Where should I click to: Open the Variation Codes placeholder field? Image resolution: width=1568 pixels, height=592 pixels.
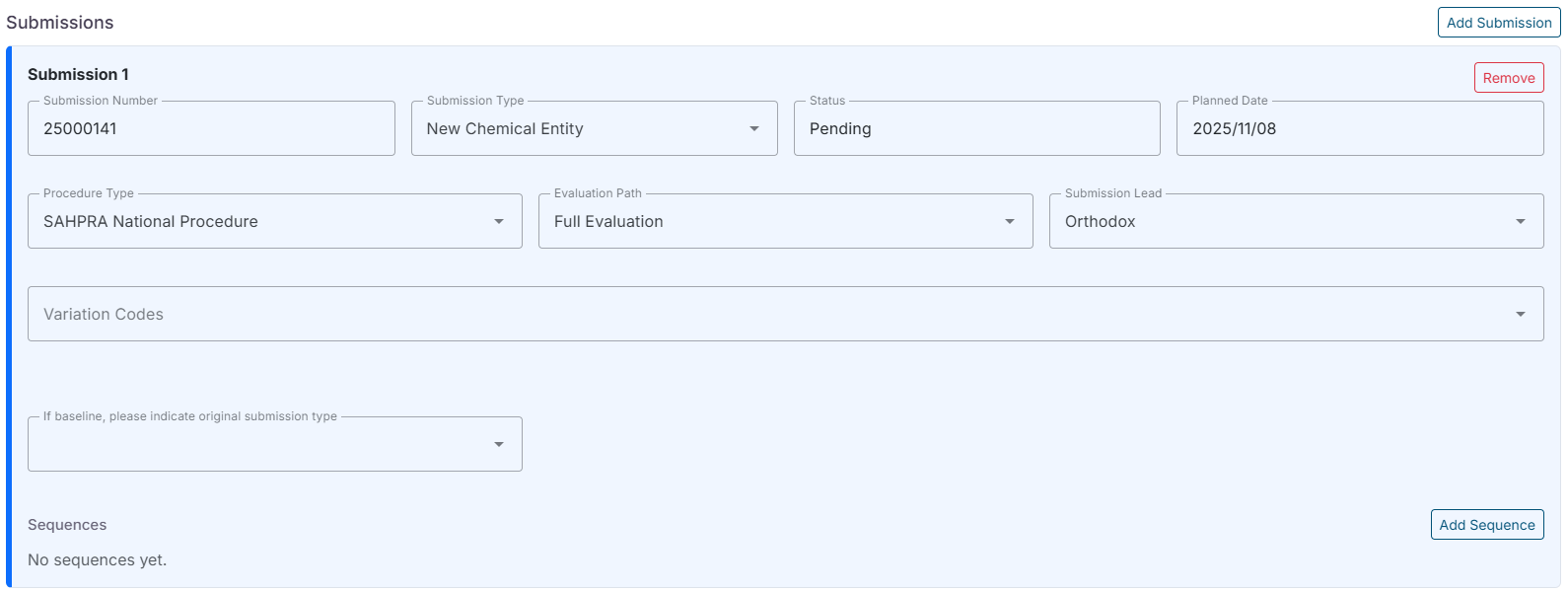click(x=769, y=315)
